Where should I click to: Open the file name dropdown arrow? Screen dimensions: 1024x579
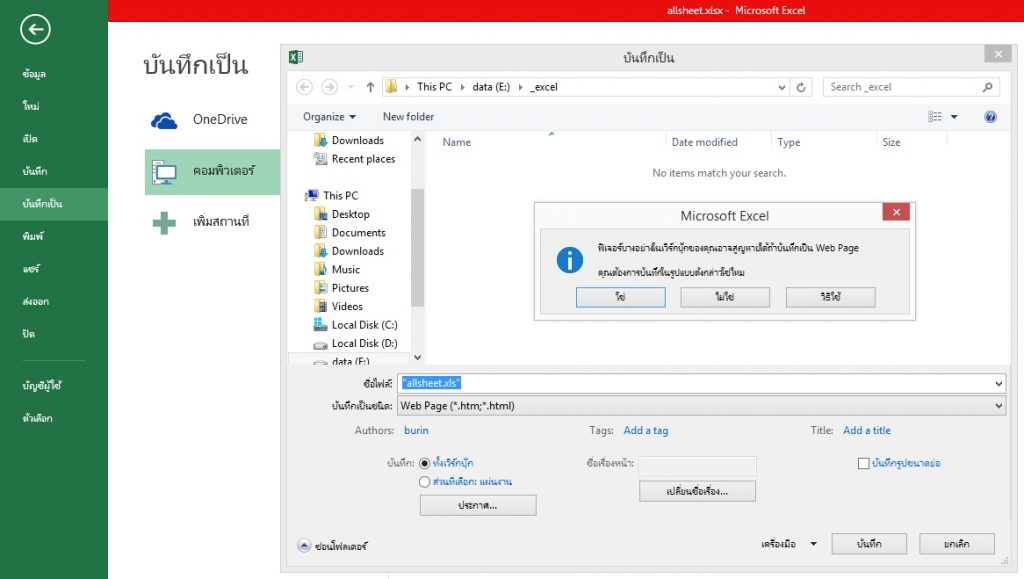(999, 383)
